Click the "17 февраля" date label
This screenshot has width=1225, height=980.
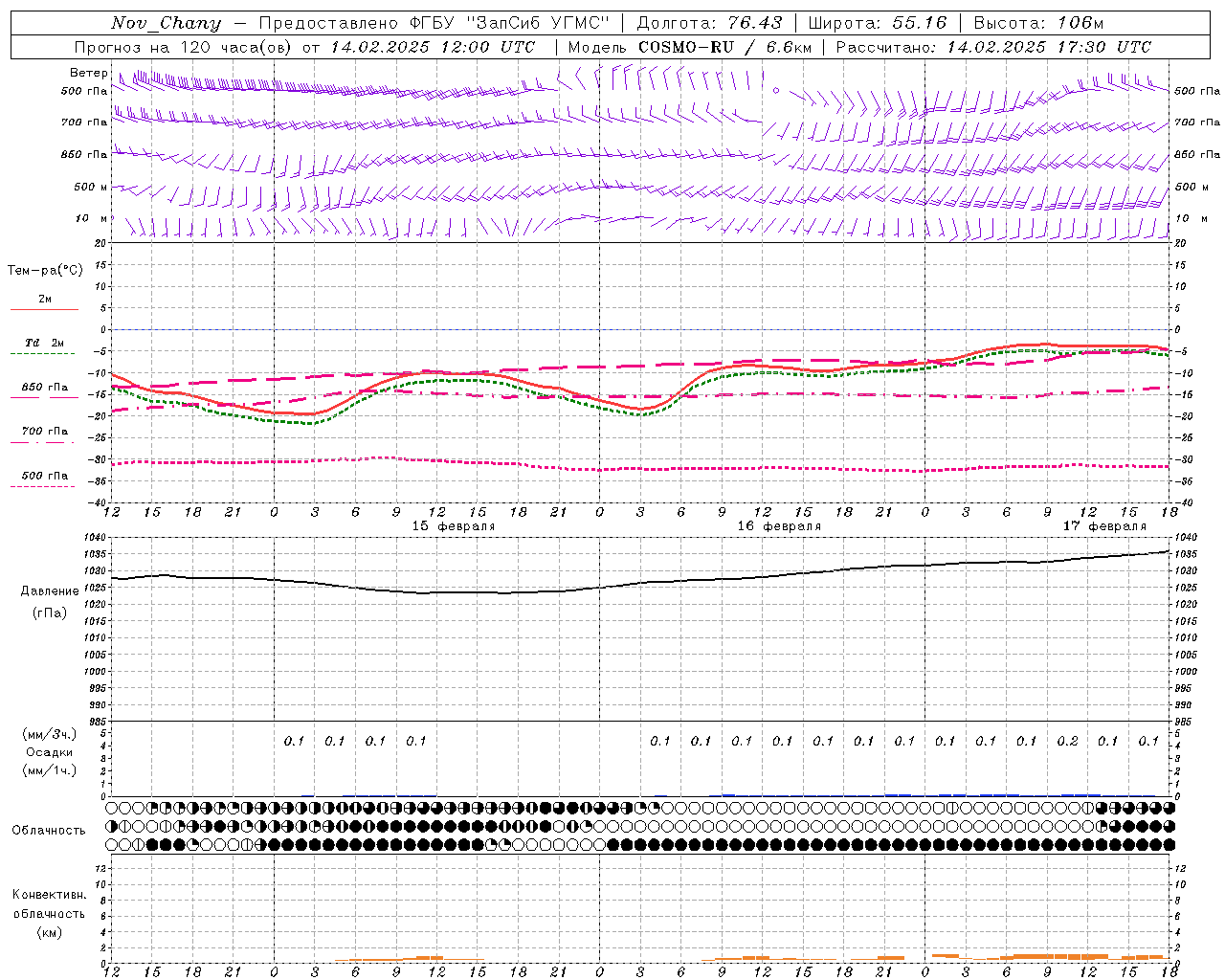click(1104, 526)
